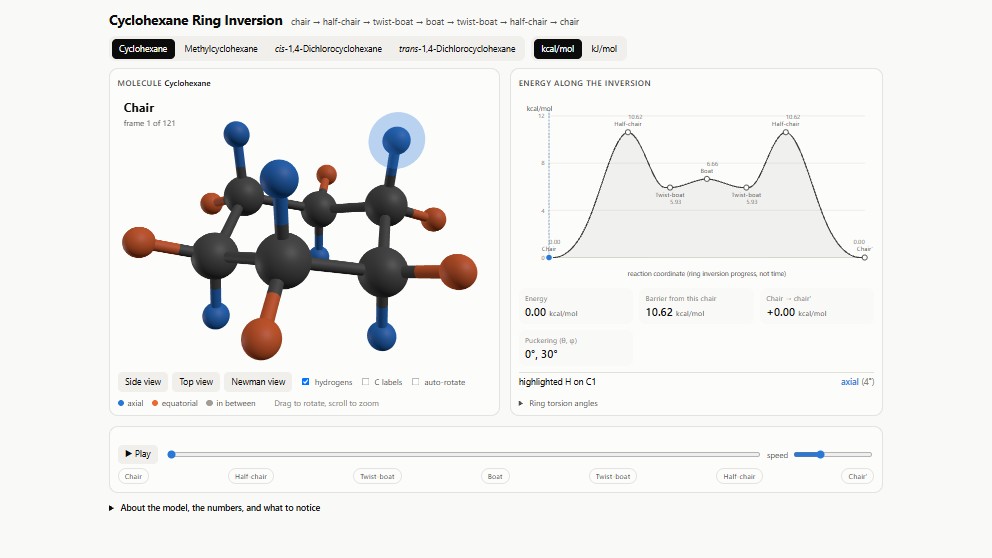992x558 pixels.
Task: Switch to Side view
Action: tap(143, 381)
